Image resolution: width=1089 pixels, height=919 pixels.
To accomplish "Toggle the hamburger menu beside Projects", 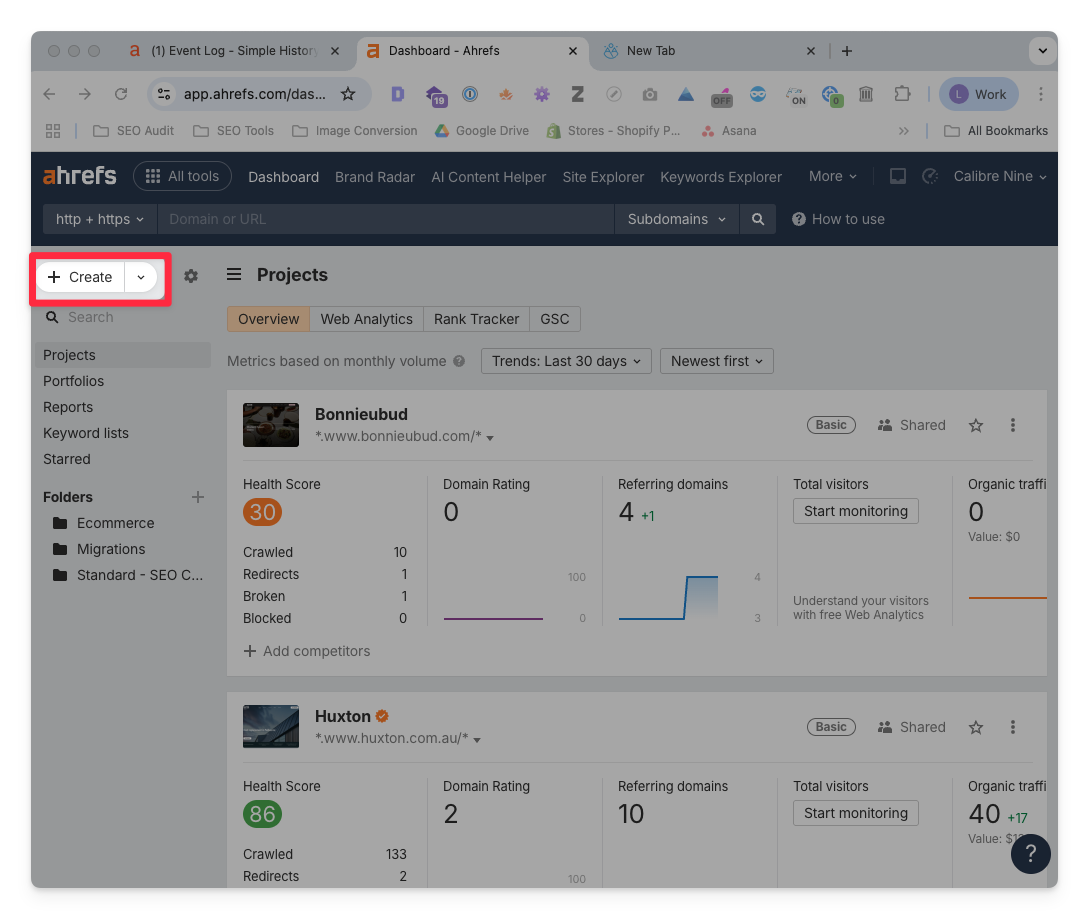I will (x=234, y=275).
